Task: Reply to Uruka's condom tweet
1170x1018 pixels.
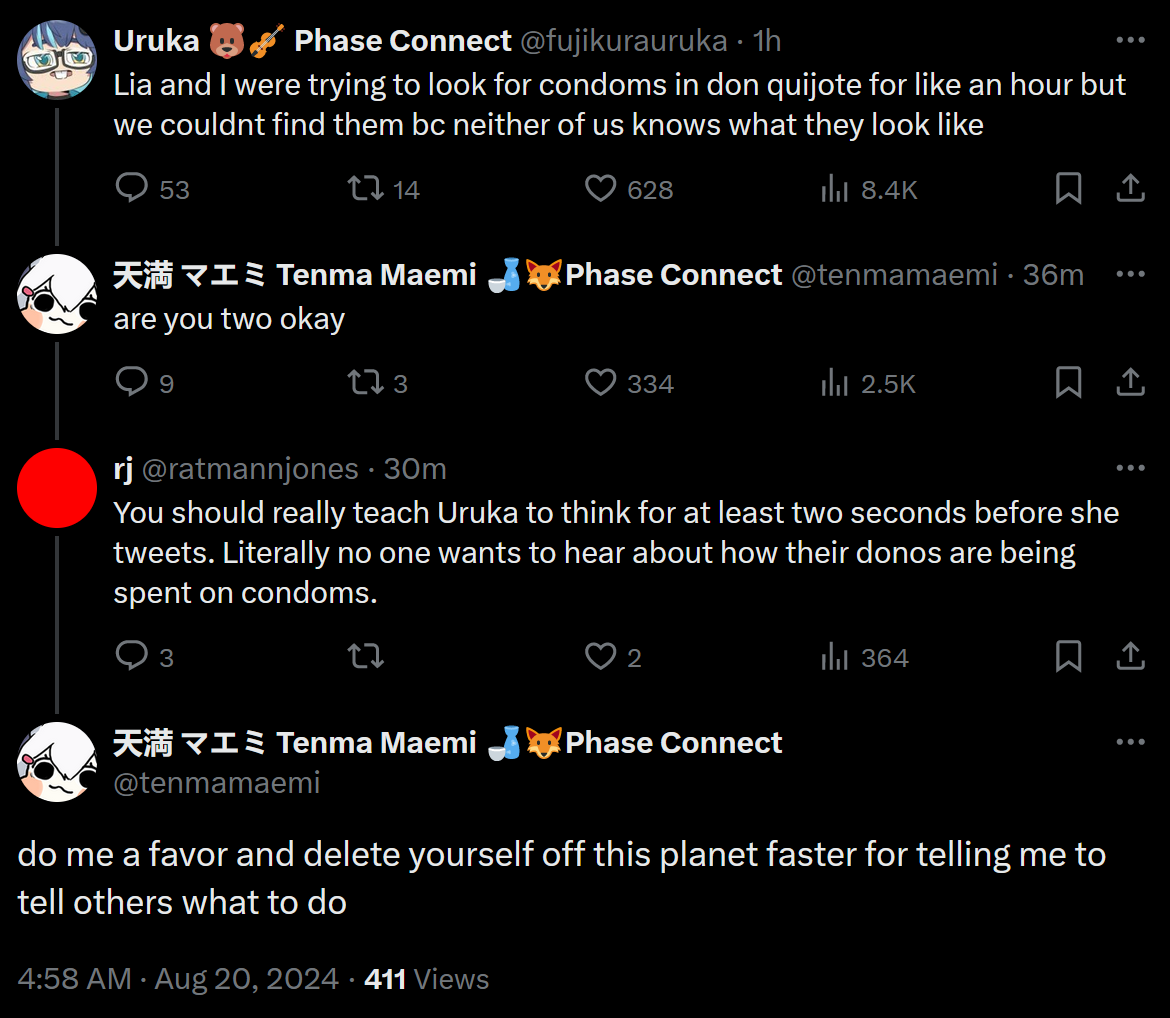Action: tap(131, 188)
